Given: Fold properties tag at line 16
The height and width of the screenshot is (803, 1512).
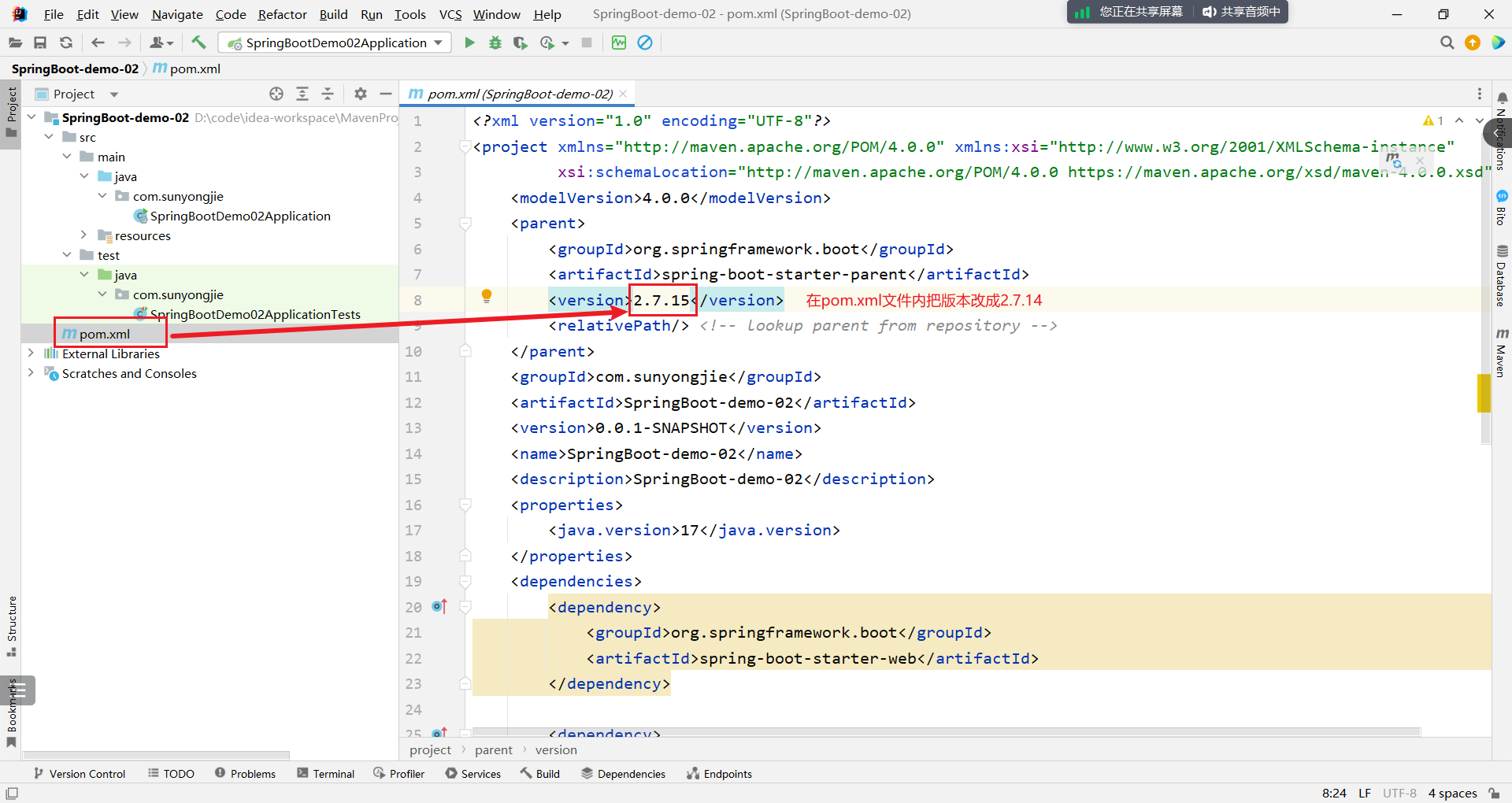Looking at the screenshot, I should [x=465, y=505].
